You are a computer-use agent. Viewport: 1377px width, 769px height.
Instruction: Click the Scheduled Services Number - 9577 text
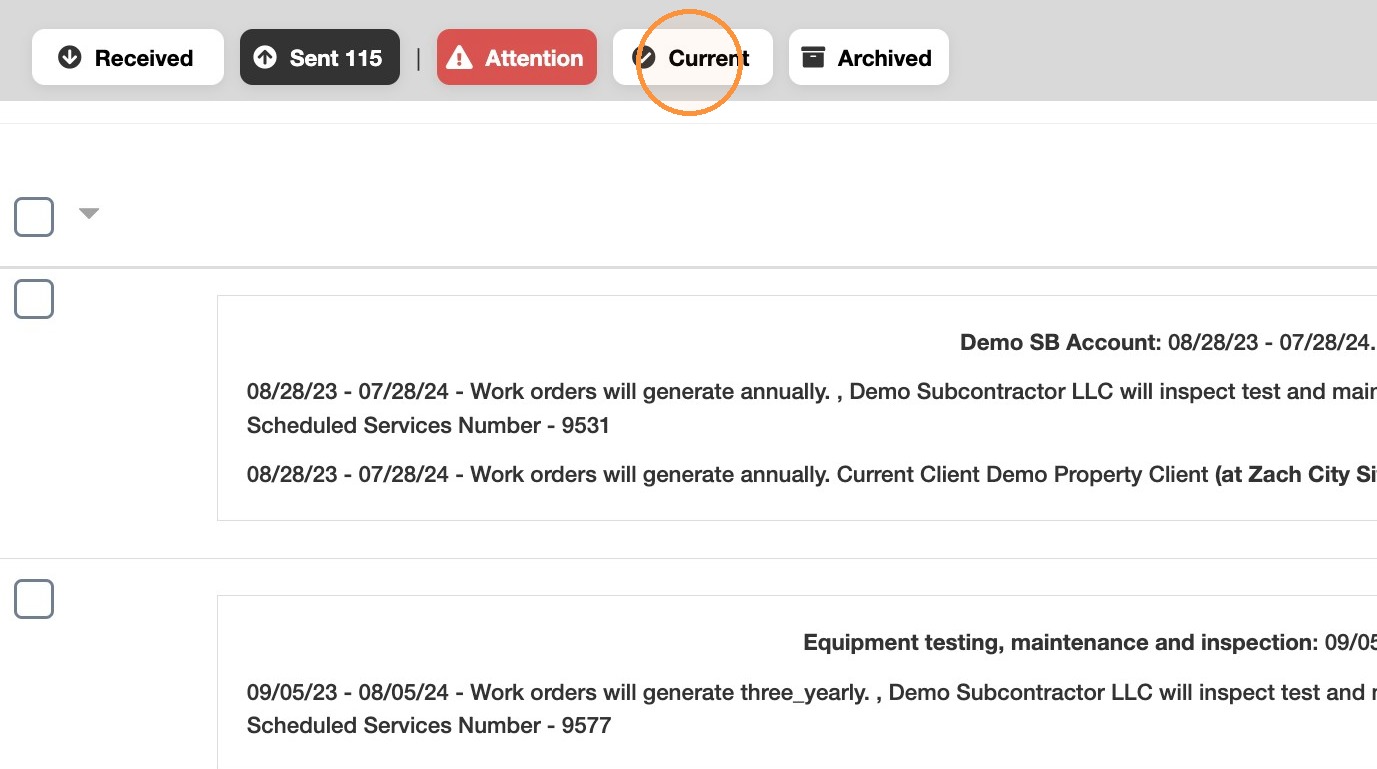click(x=429, y=725)
